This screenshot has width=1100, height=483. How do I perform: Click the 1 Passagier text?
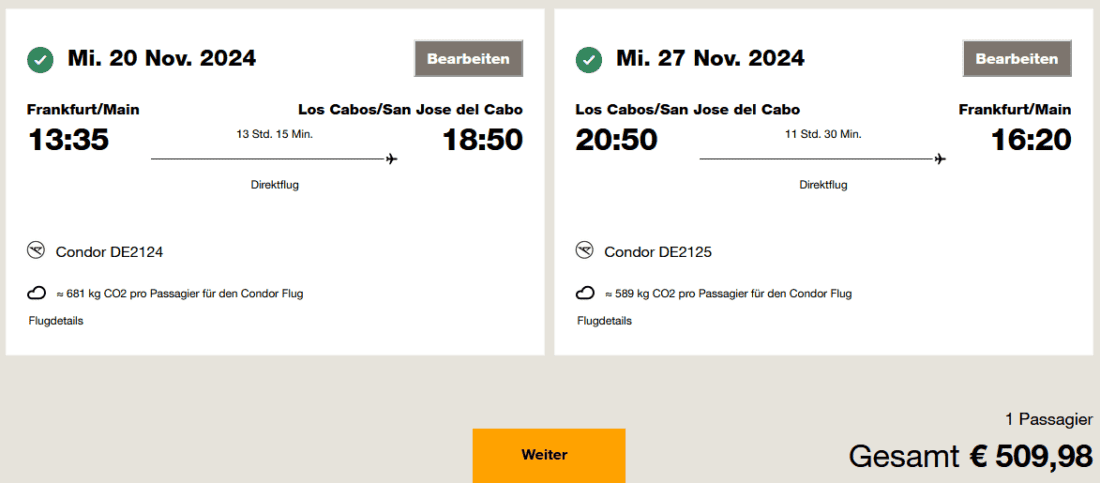(x=1049, y=419)
